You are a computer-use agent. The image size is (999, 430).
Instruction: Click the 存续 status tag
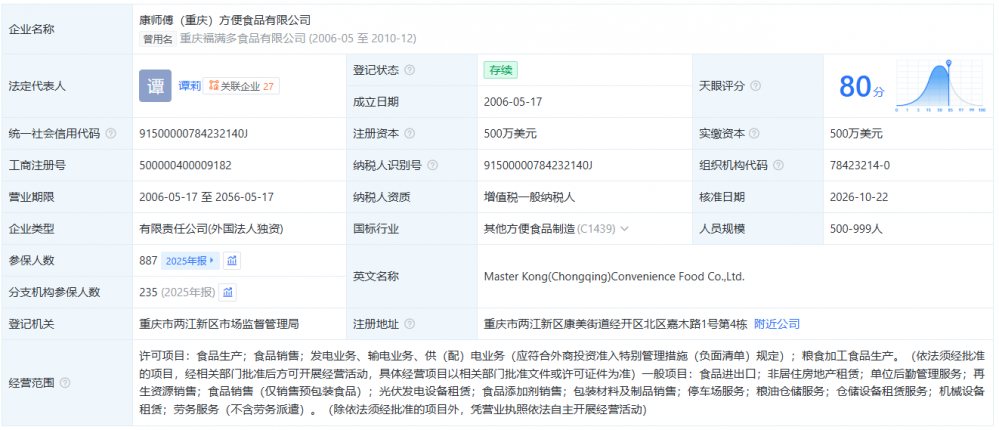[500, 70]
